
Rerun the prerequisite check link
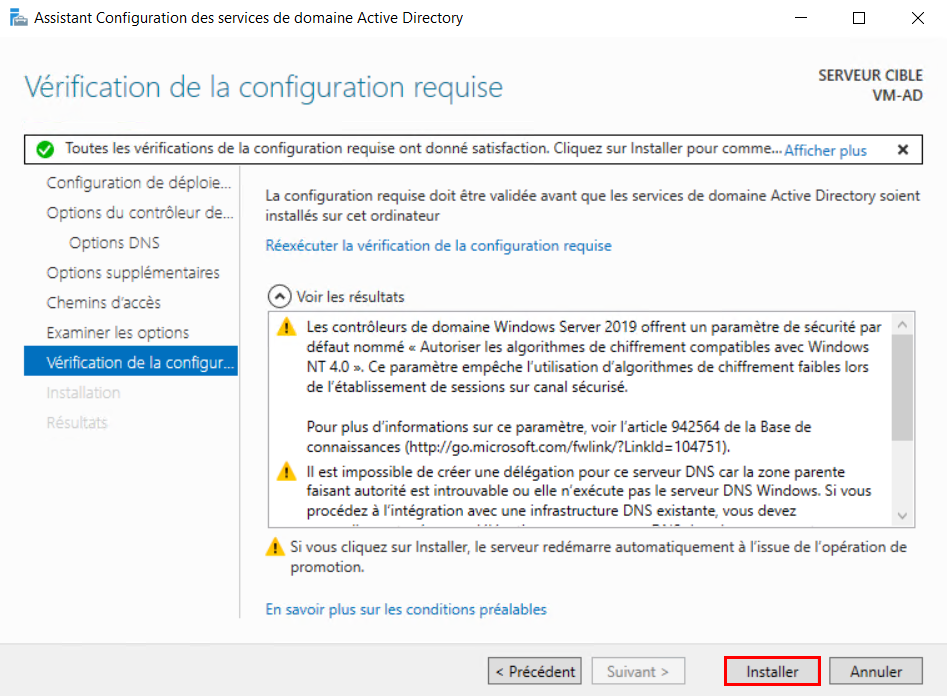[x=438, y=245]
